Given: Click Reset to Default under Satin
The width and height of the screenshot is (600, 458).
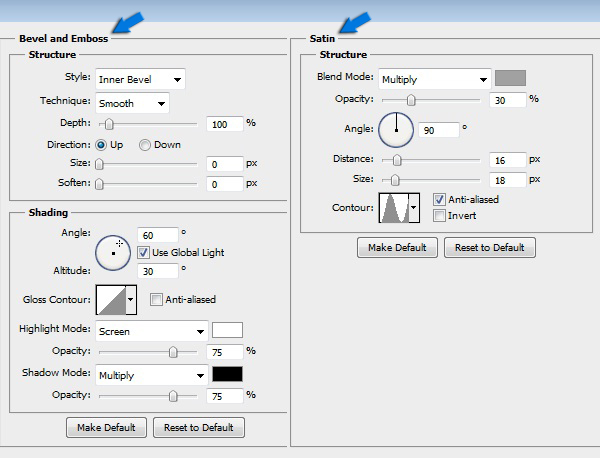Looking at the screenshot, I should [x=490, y=247].
